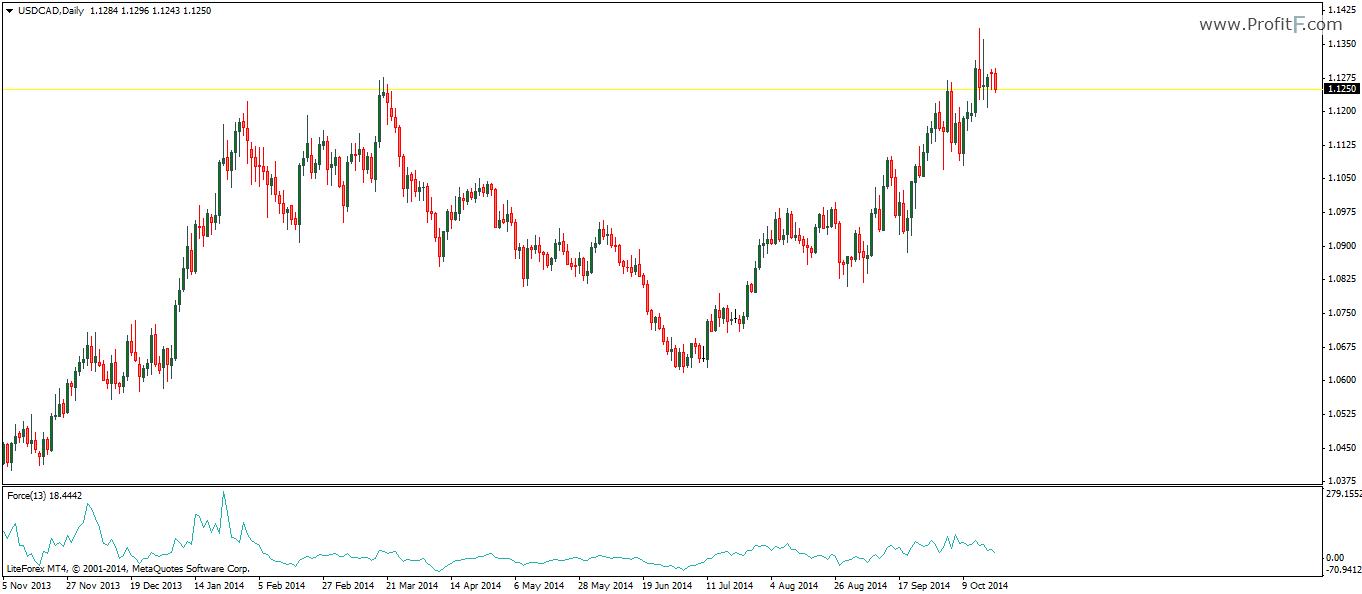Viewport: 1362px width, 594px height.
Task: Click the 279.1552 indicator scale value
Action: 1342,494
